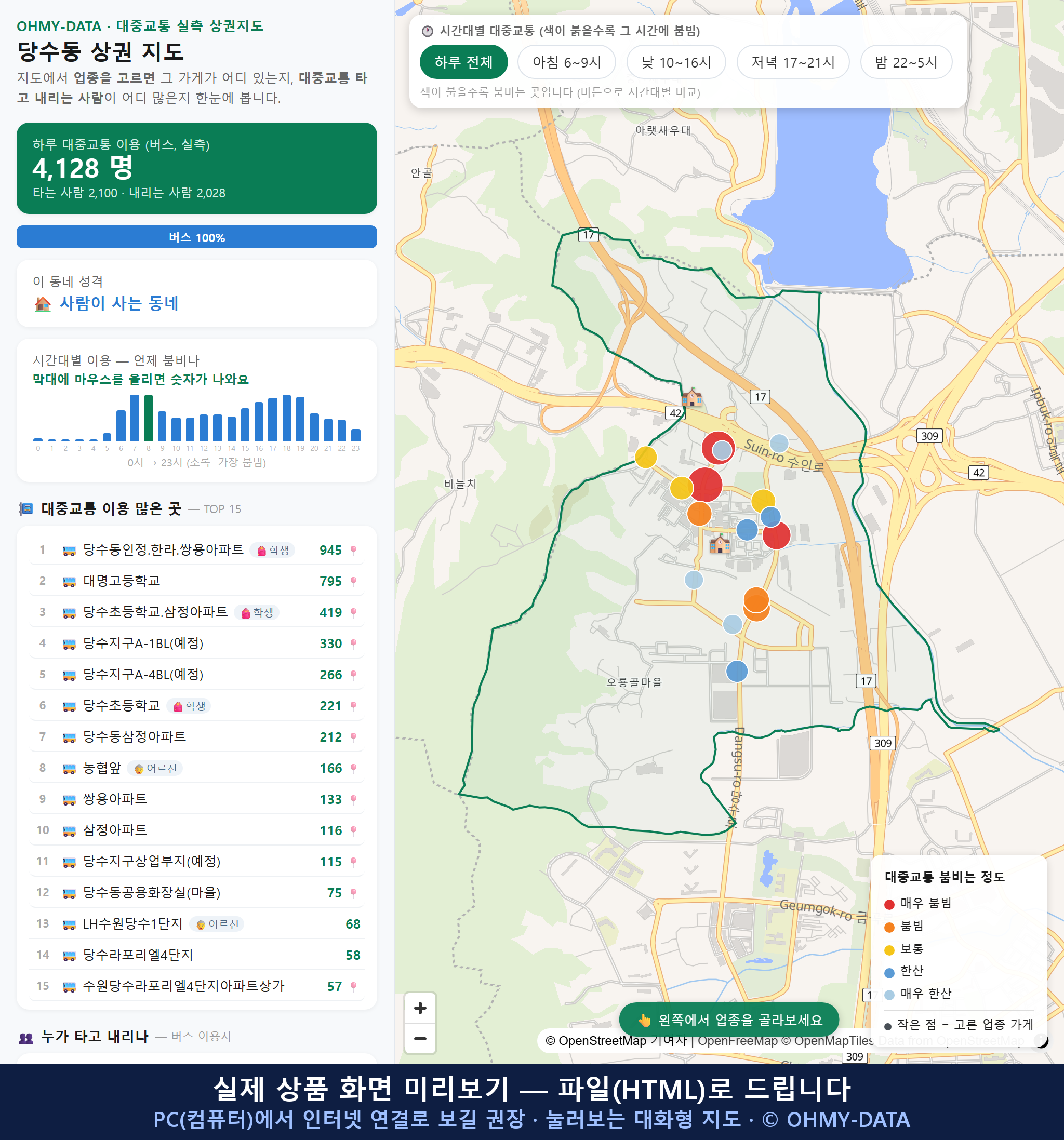Switch to 아침 6~9시 time filter
Screen dimensions: 1064x1140
567,62
